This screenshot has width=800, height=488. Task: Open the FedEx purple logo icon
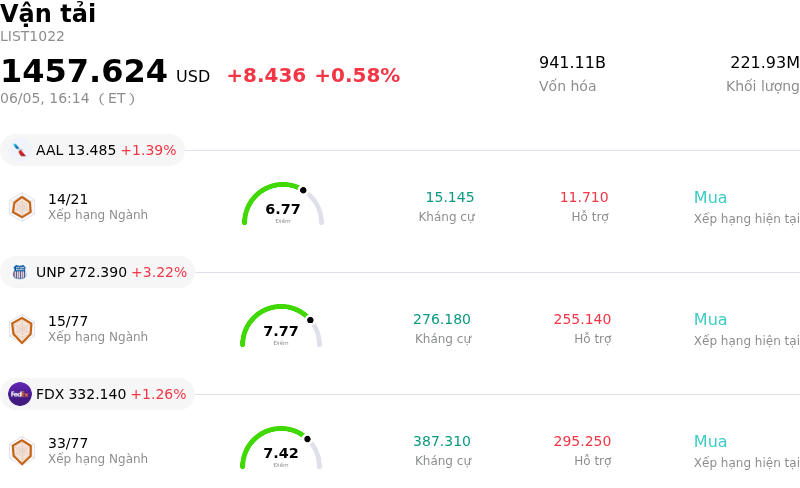[x=20, y=394]
